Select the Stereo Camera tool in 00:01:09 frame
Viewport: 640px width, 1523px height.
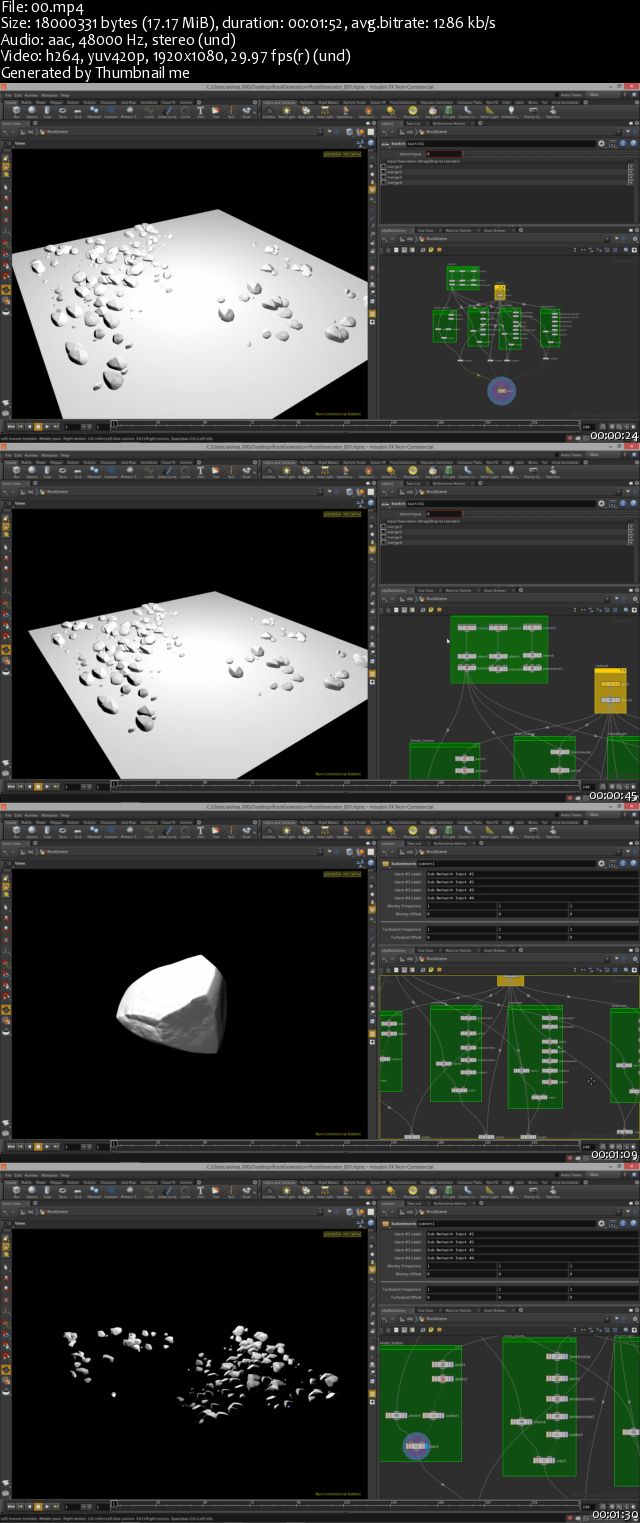point(531,830)
